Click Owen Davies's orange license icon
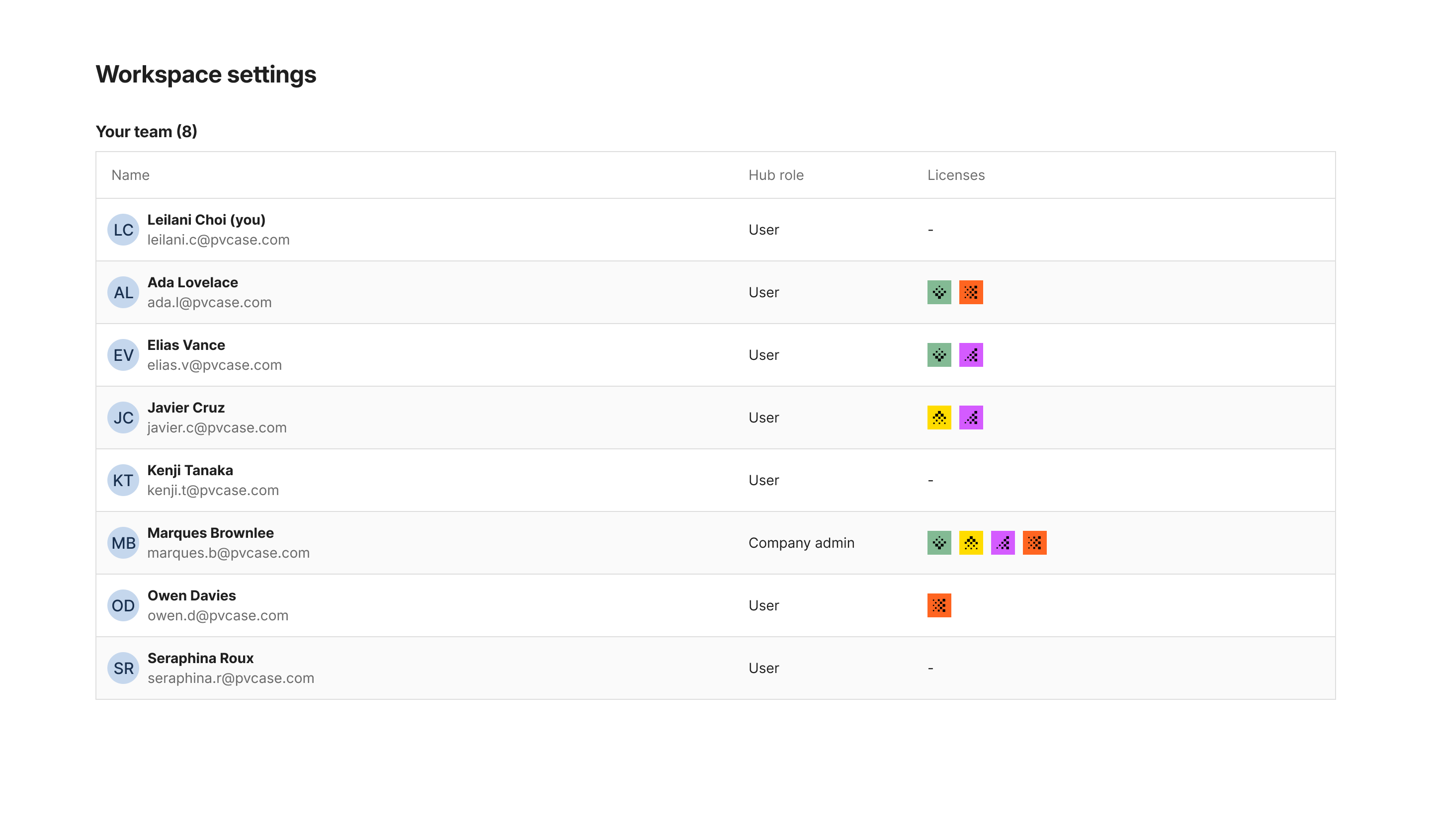 tap(938, 605)
